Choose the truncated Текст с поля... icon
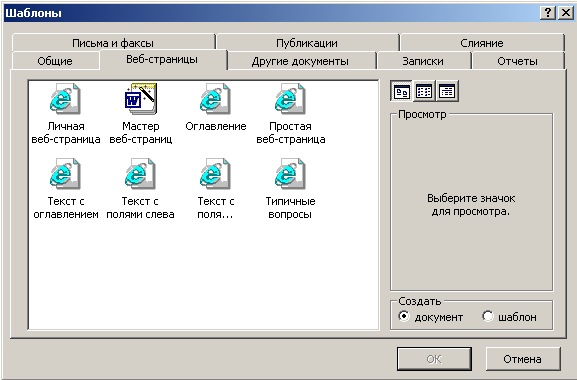 (x=215, y=174)
